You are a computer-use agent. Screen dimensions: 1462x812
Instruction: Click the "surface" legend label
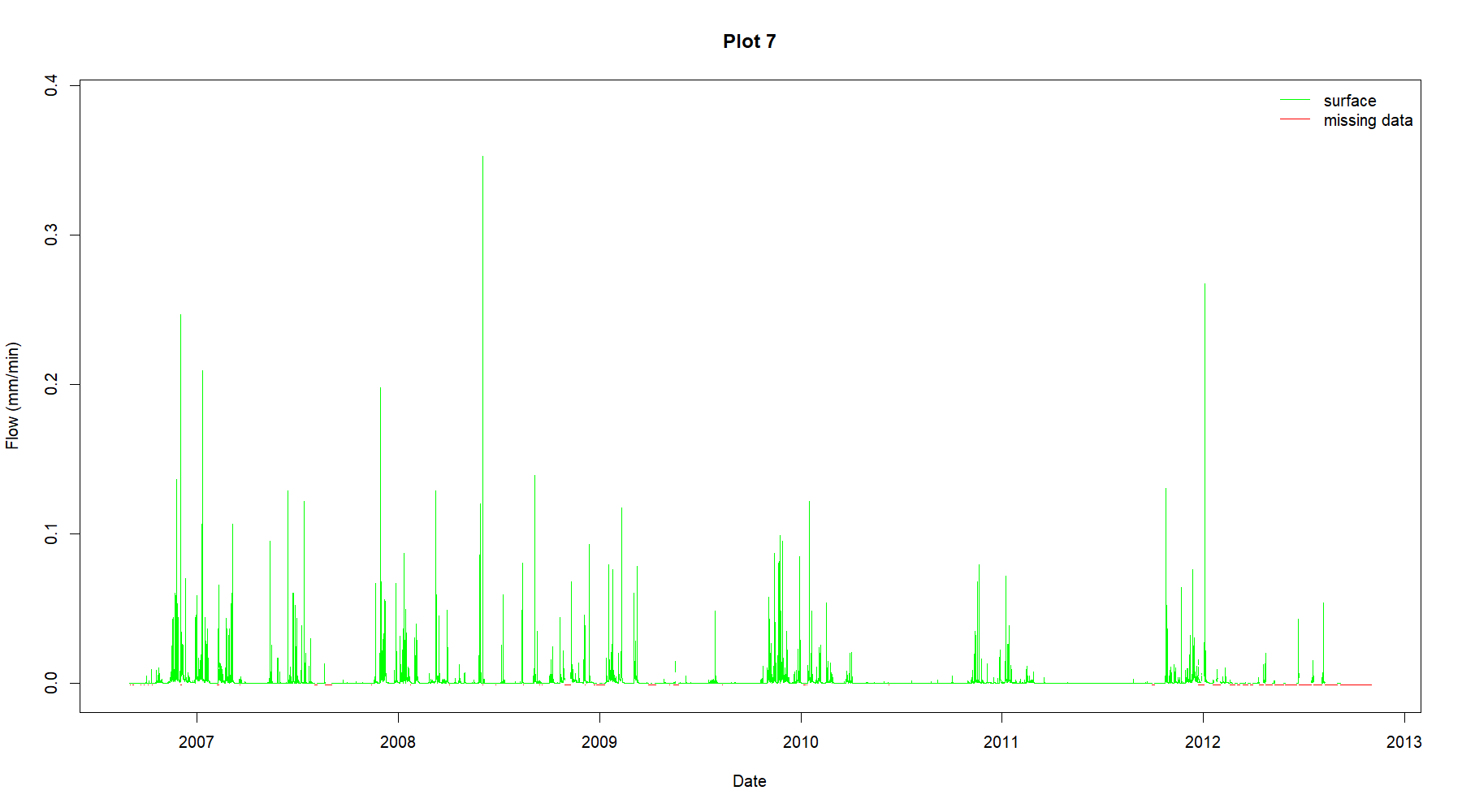point(1349,101)
